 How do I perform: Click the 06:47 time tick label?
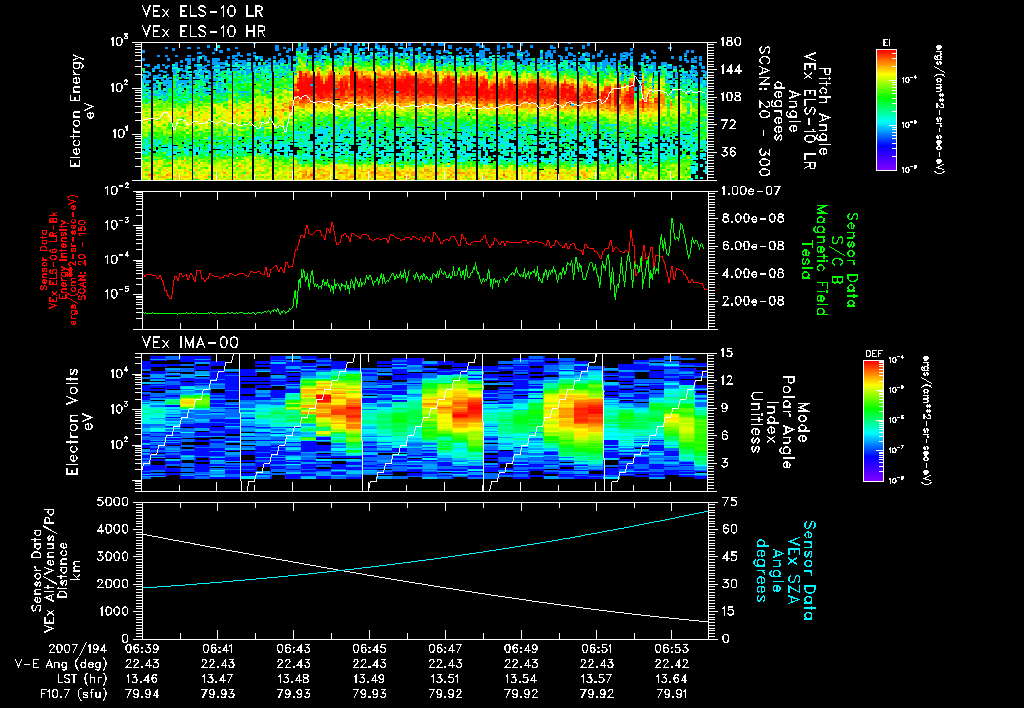pos(445,649)
